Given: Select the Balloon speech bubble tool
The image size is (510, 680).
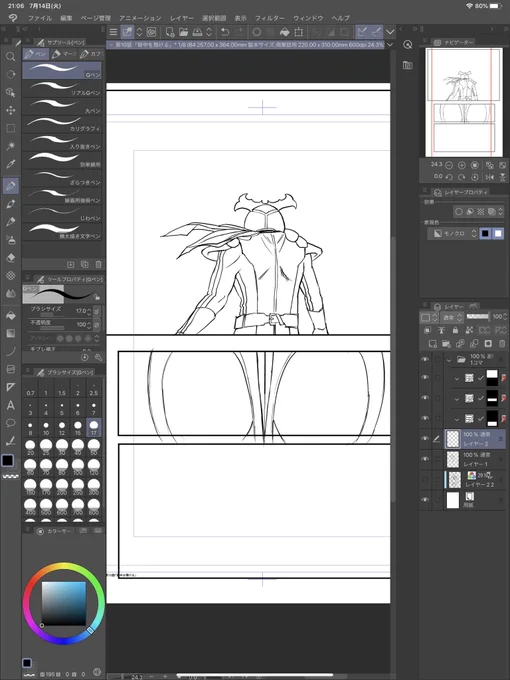Looking at the screenshot, I should (10, 423).
